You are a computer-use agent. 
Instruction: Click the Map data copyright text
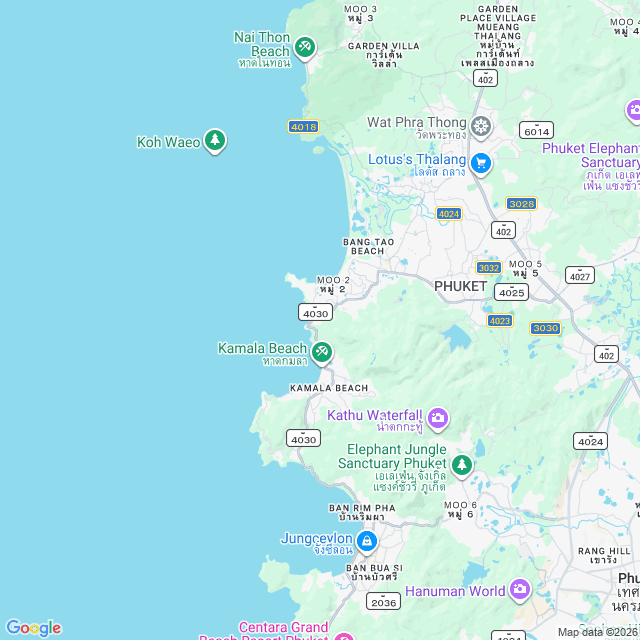(x=598, y=633)
